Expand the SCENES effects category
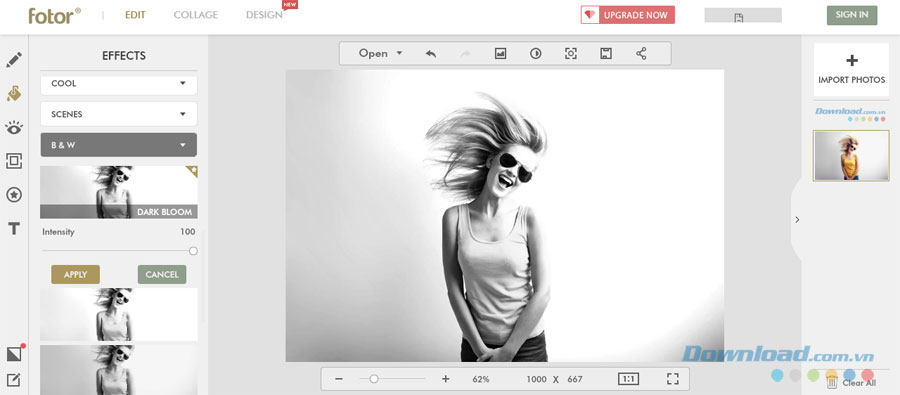The height and width of the screenshot is (395, 900). click(119, 114)
